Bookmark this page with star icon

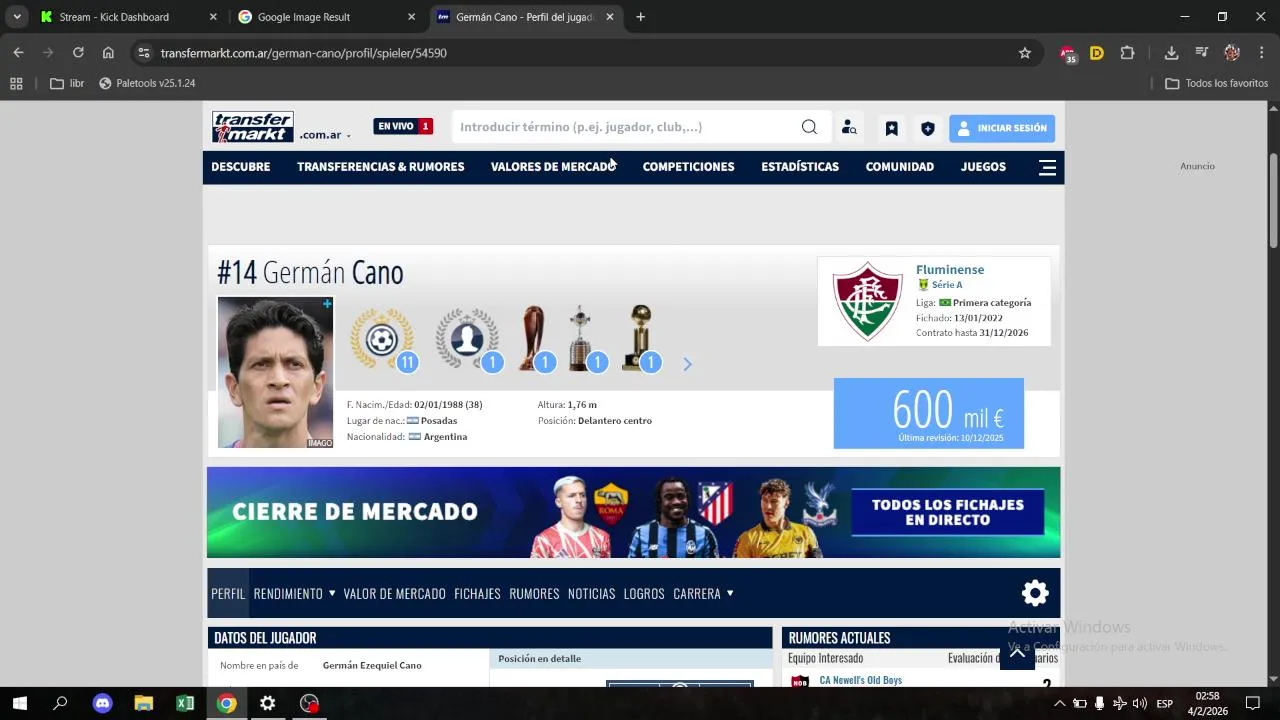tap(1025, 53)
